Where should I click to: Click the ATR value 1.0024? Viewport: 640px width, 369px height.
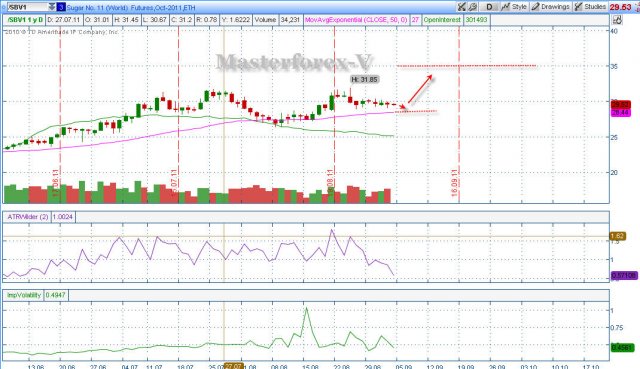63,217
